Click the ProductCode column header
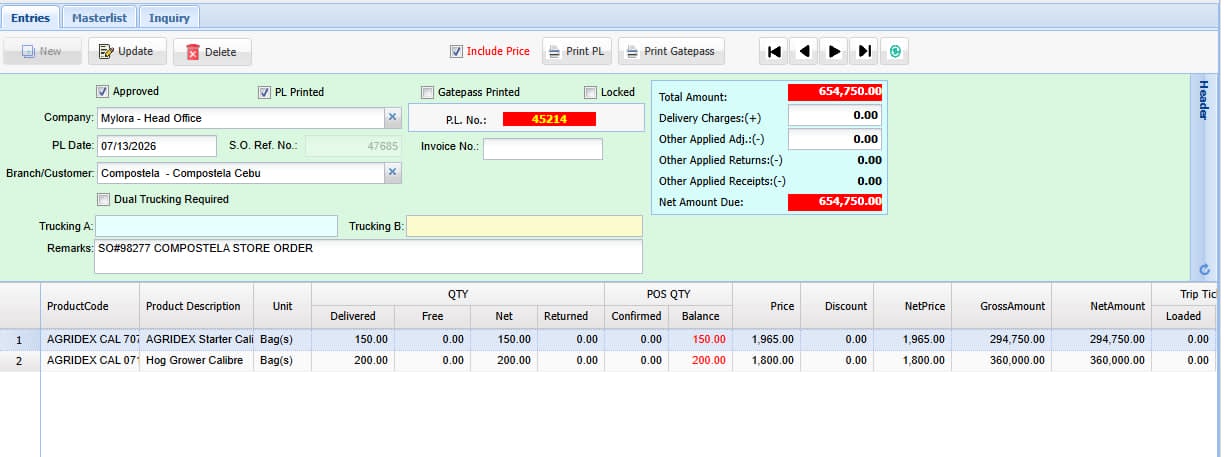The width and height of the screenshot is (1224, 457). (x=89, y=306)
